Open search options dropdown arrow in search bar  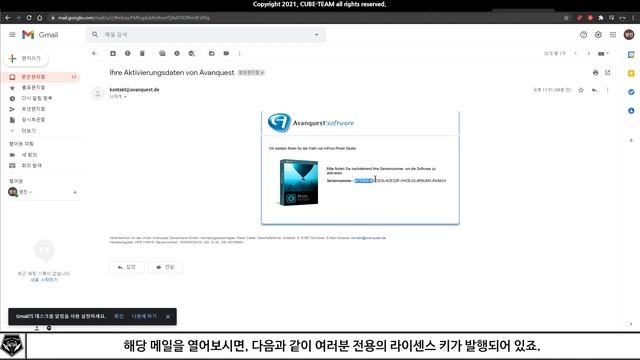[316, 35]
